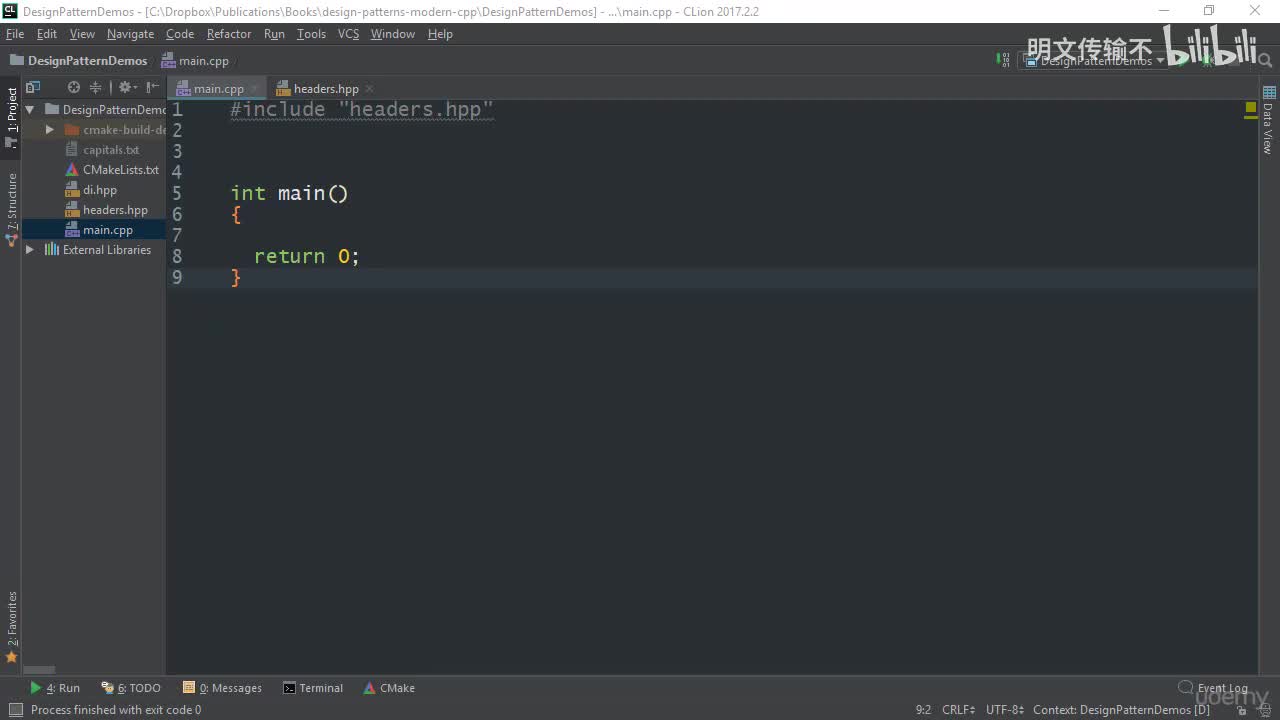Click the 9:2 cursor position indicator
Screen dimensions: 1280x720
click(x=923, y=710)
